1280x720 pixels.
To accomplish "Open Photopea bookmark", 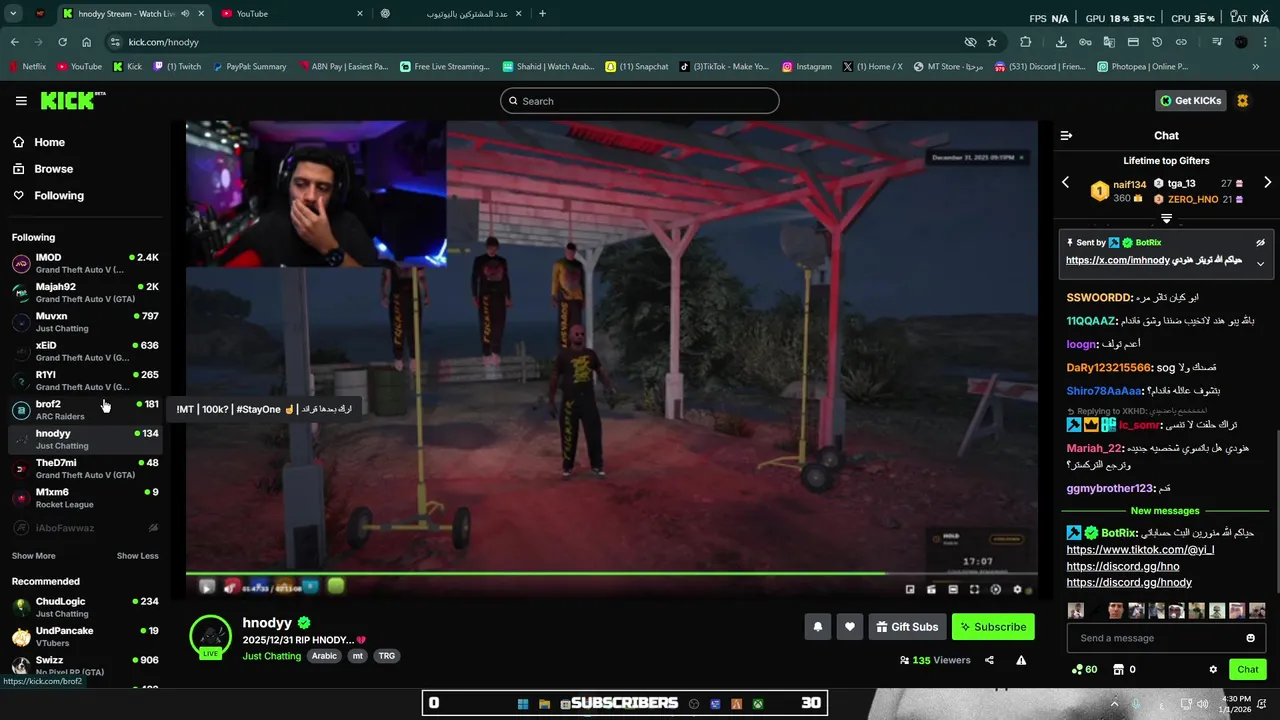I will (1142, 67).
